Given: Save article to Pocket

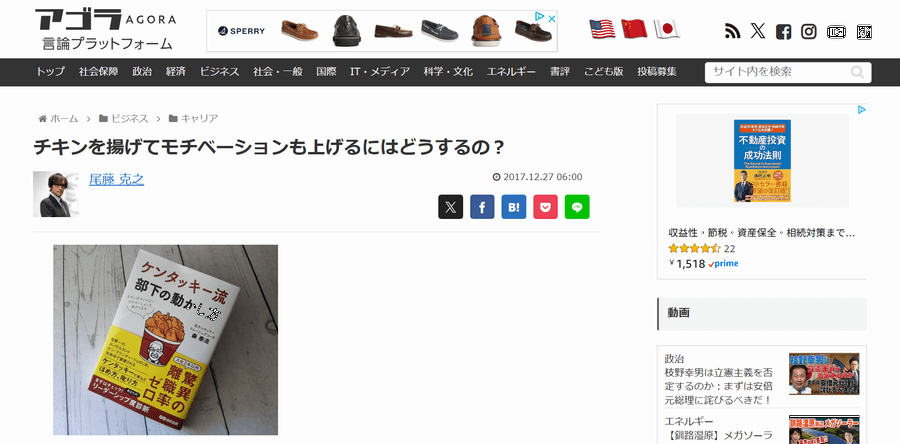Looking at the screenshot, I should point(545,207).
